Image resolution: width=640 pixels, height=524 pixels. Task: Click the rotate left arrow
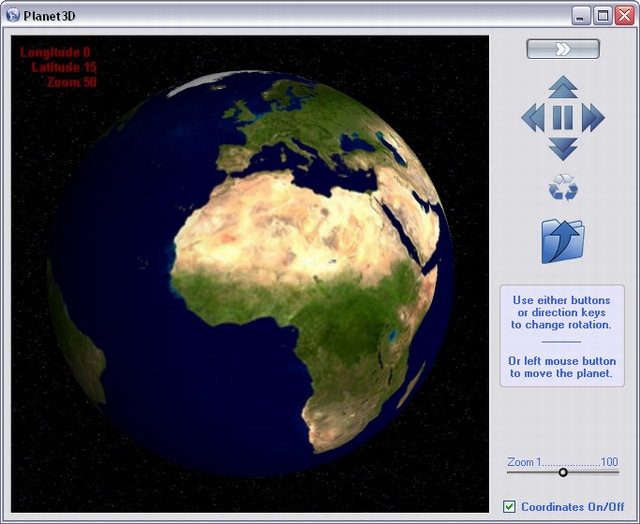533,118
